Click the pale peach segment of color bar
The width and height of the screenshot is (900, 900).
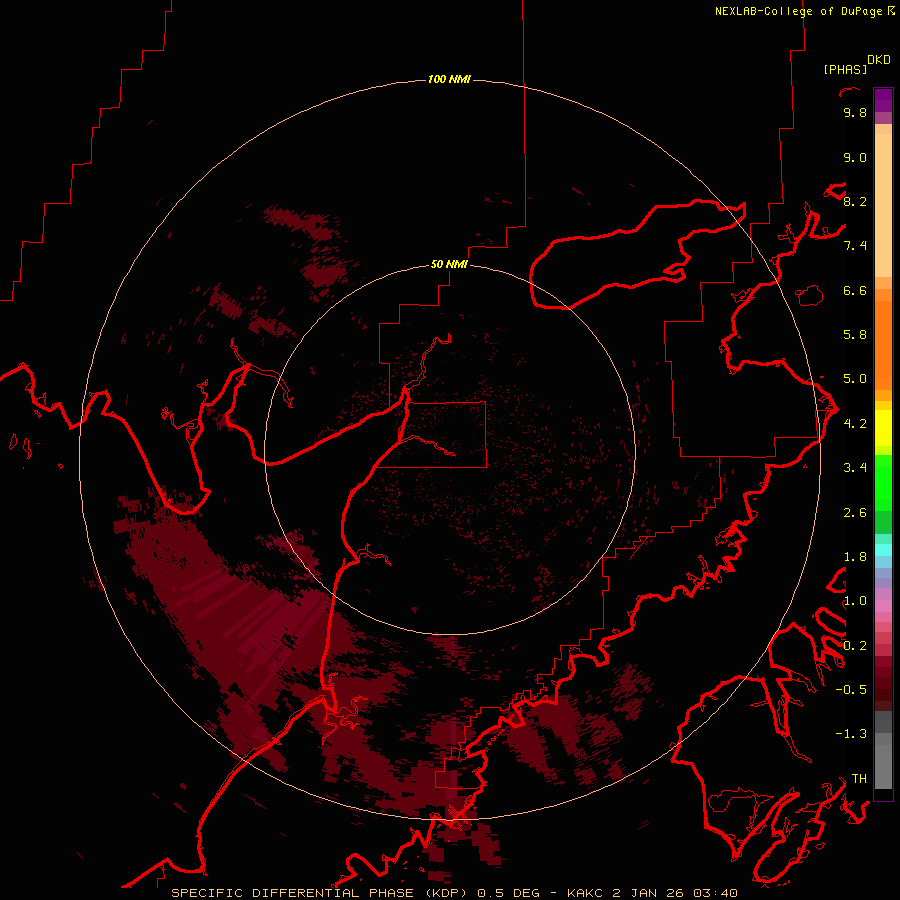(883, 207)
